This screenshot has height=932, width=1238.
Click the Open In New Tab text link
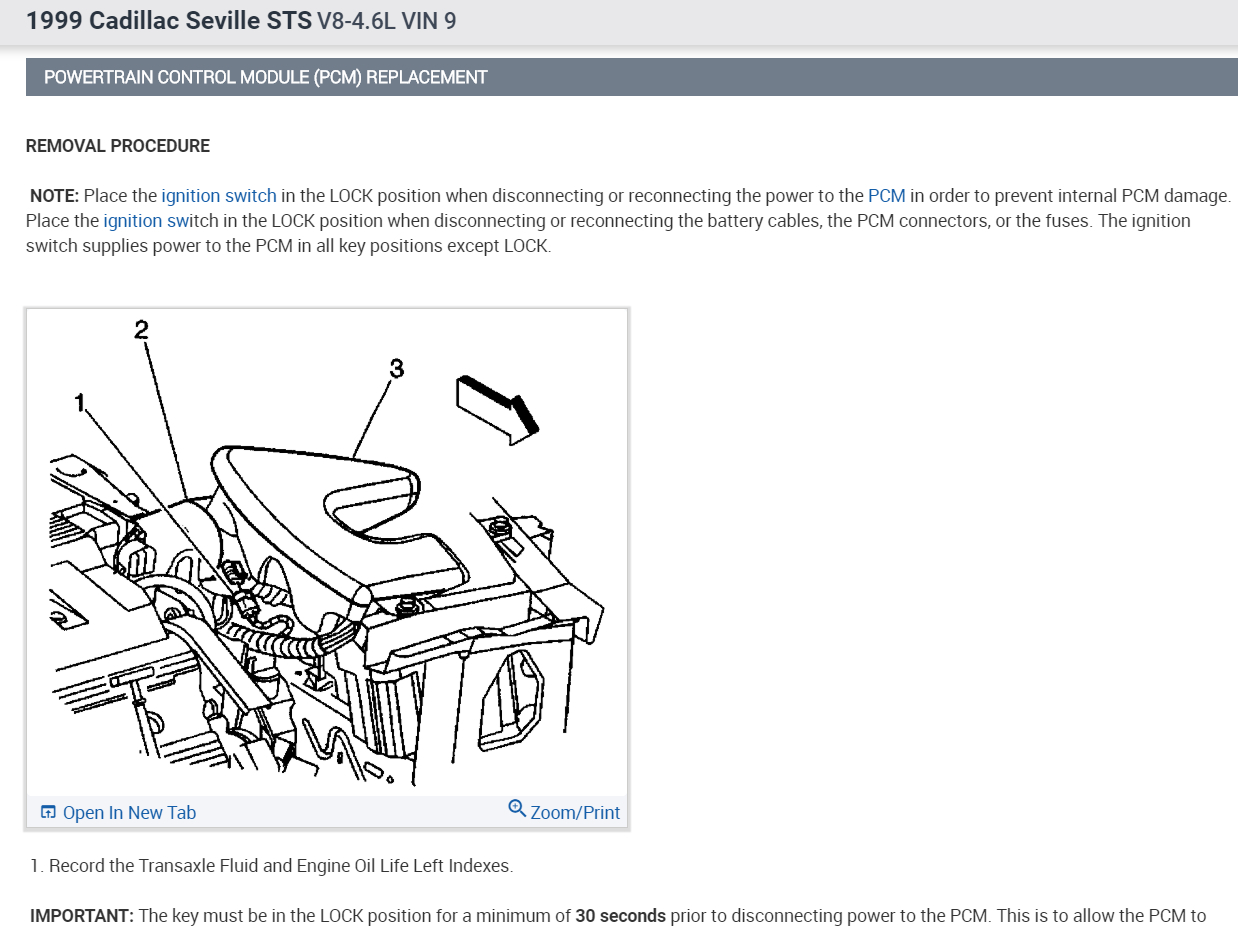coord(129,813)
